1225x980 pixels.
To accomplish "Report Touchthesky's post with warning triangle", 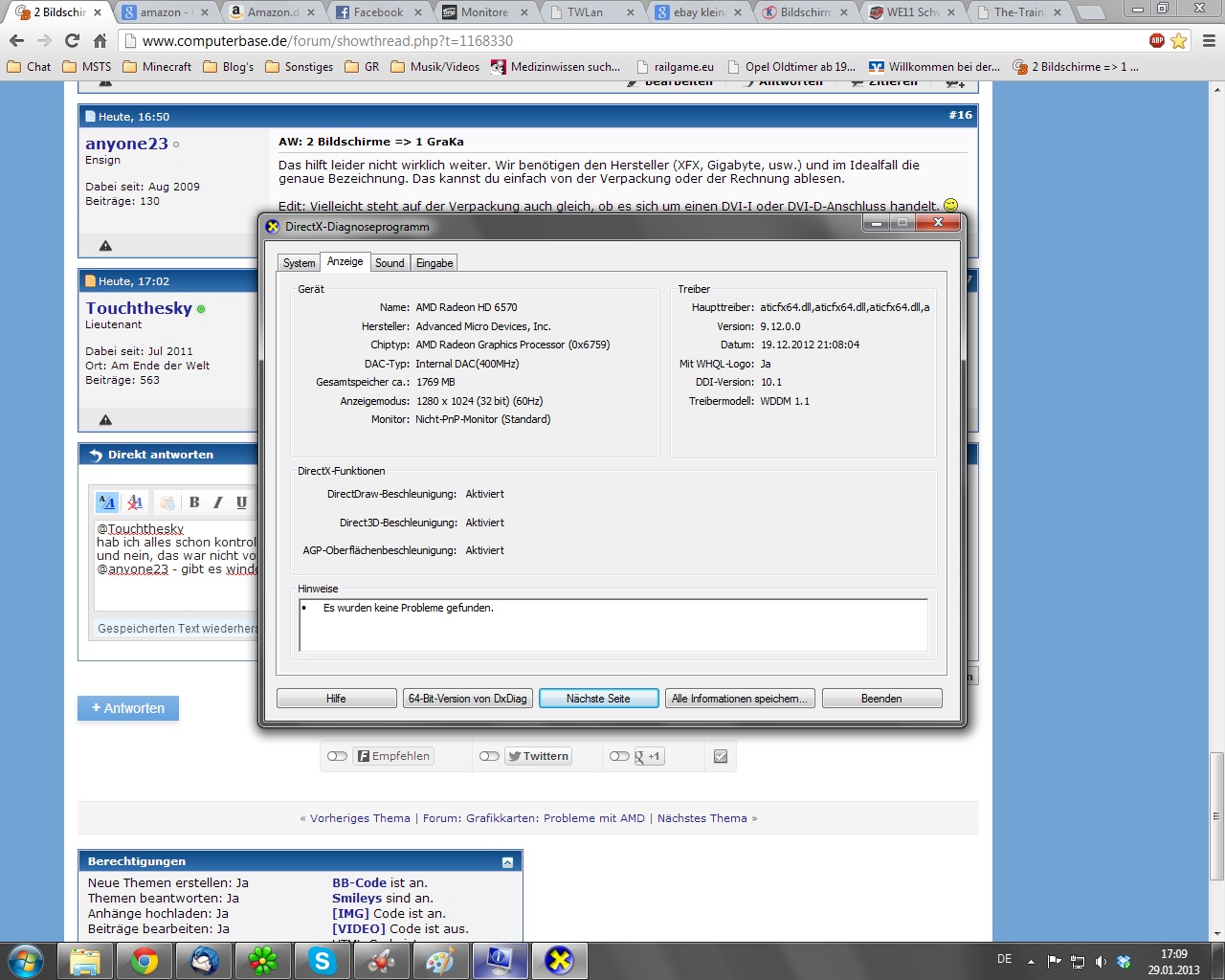I will coord(105,420).
